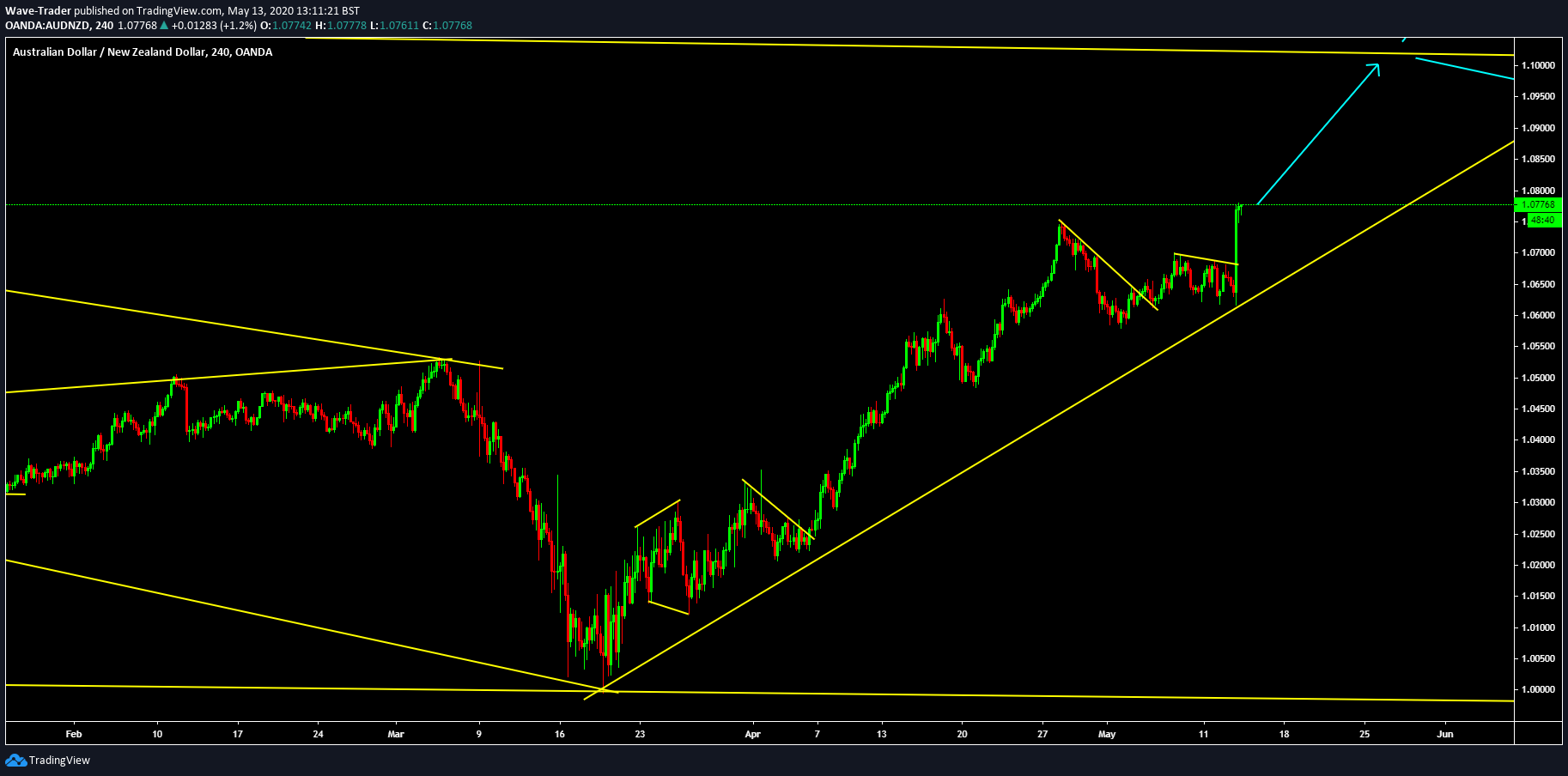
Task: Click the 24 date label in February
Action: point(319,734)
